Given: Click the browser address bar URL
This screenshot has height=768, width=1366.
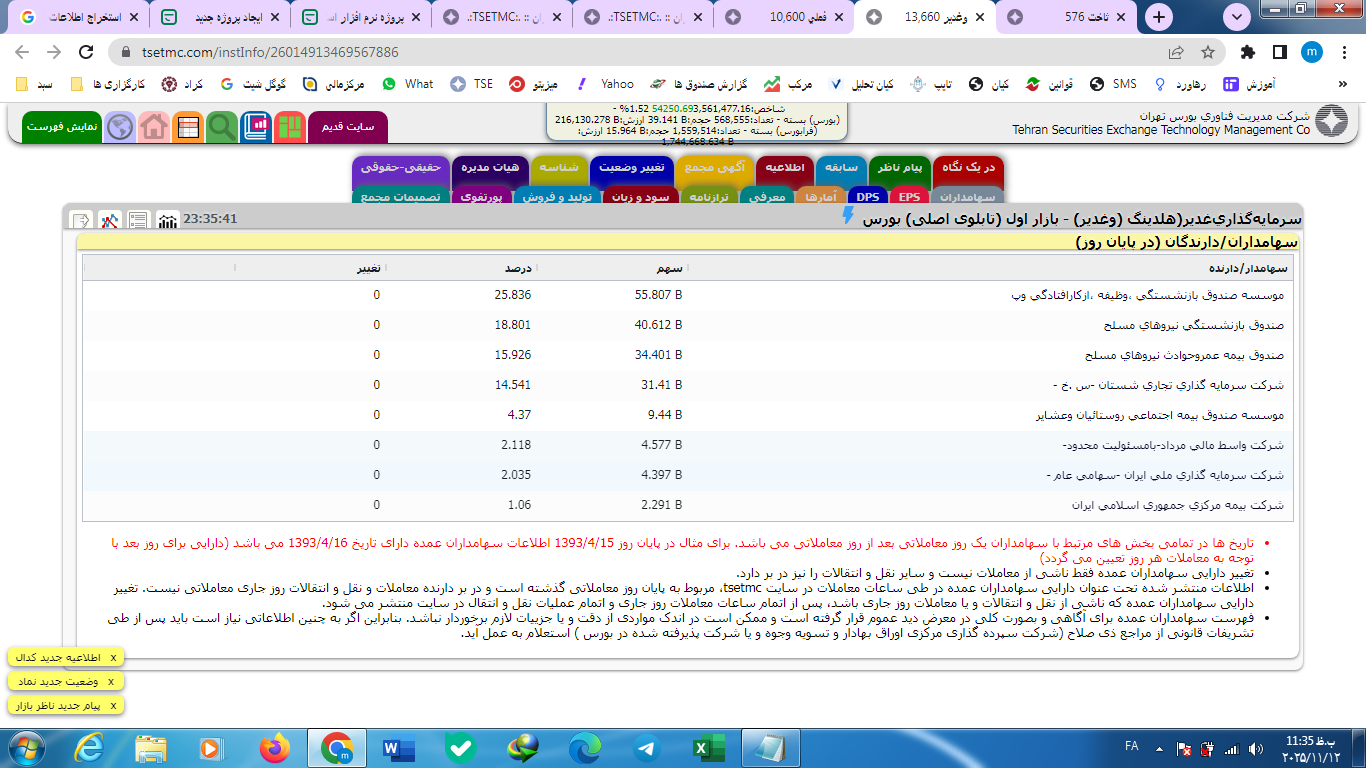Looking at the screenshot, I should (x=270, y=52).
